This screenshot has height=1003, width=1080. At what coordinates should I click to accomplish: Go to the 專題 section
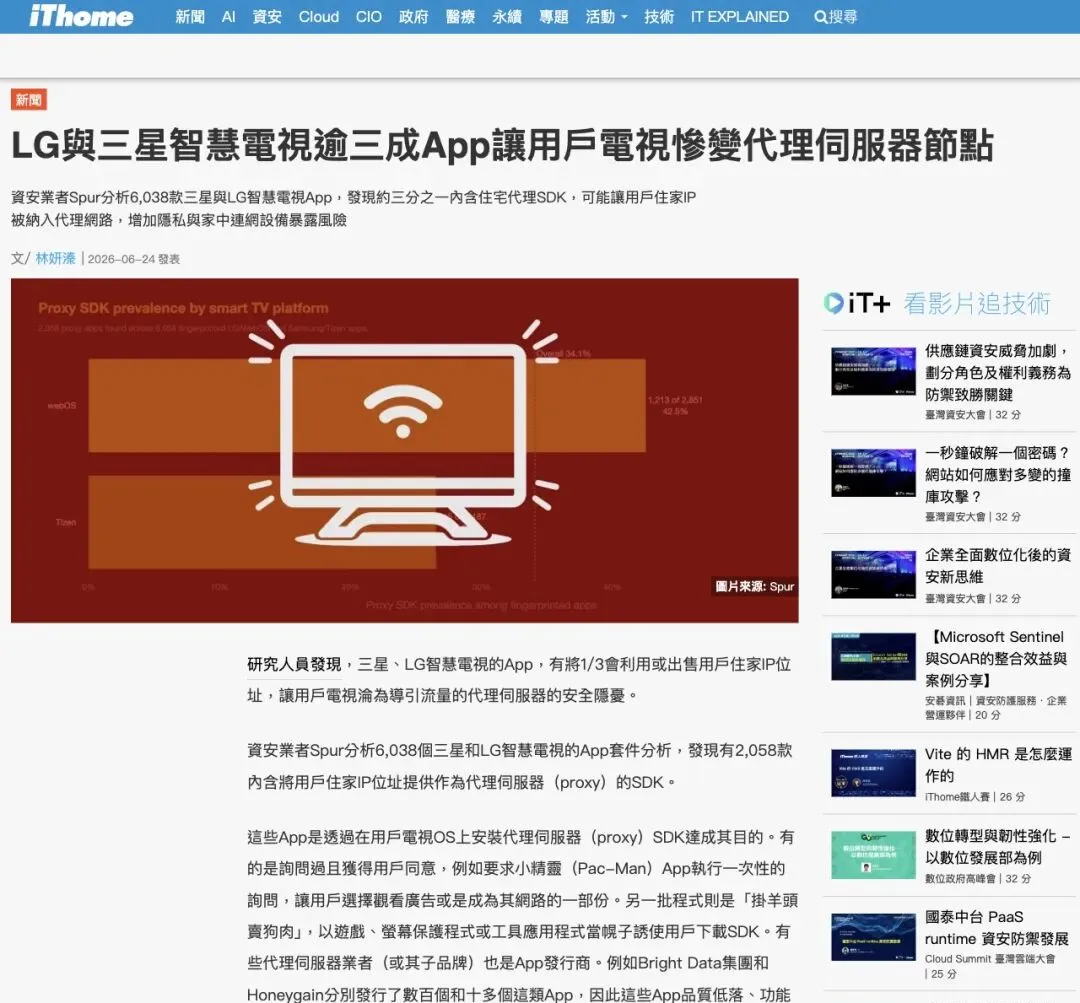pos(554,17)
